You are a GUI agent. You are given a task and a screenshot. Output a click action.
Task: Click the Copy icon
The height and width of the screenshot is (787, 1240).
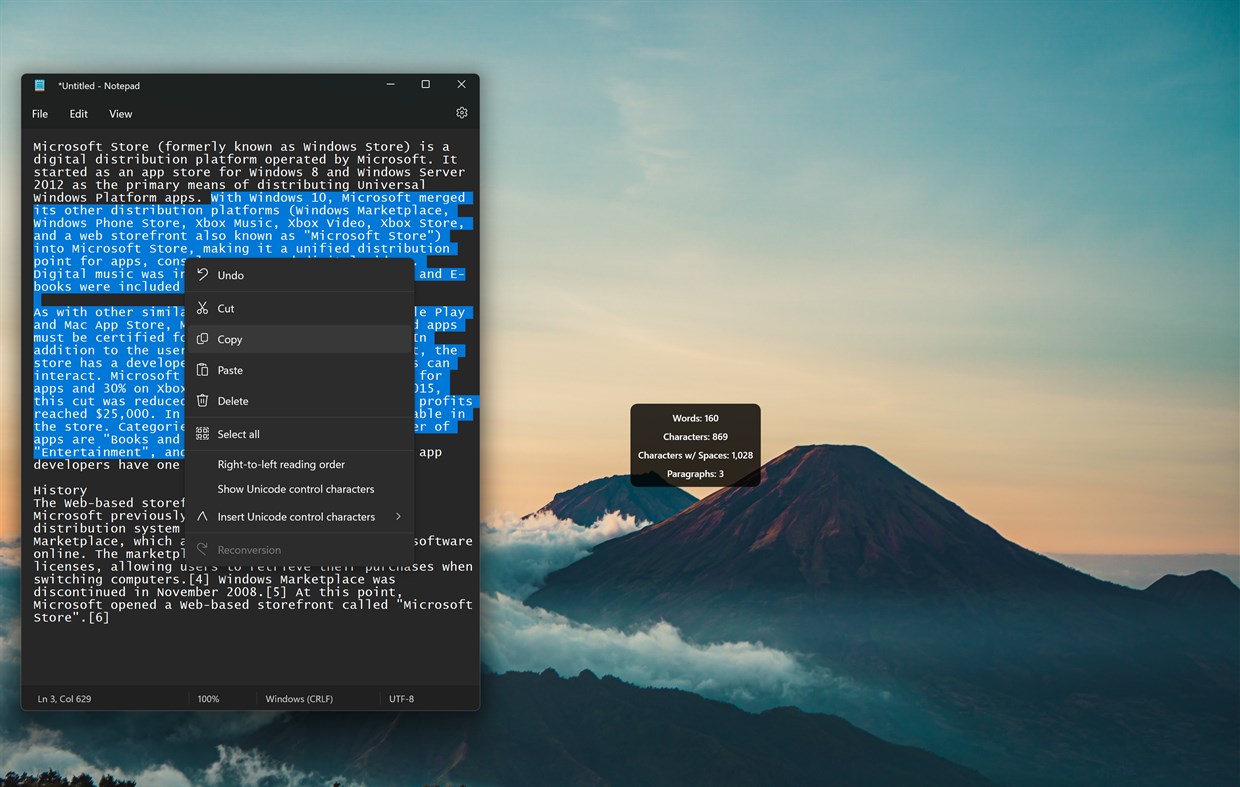pyautogui.click(x=205, y=339)
